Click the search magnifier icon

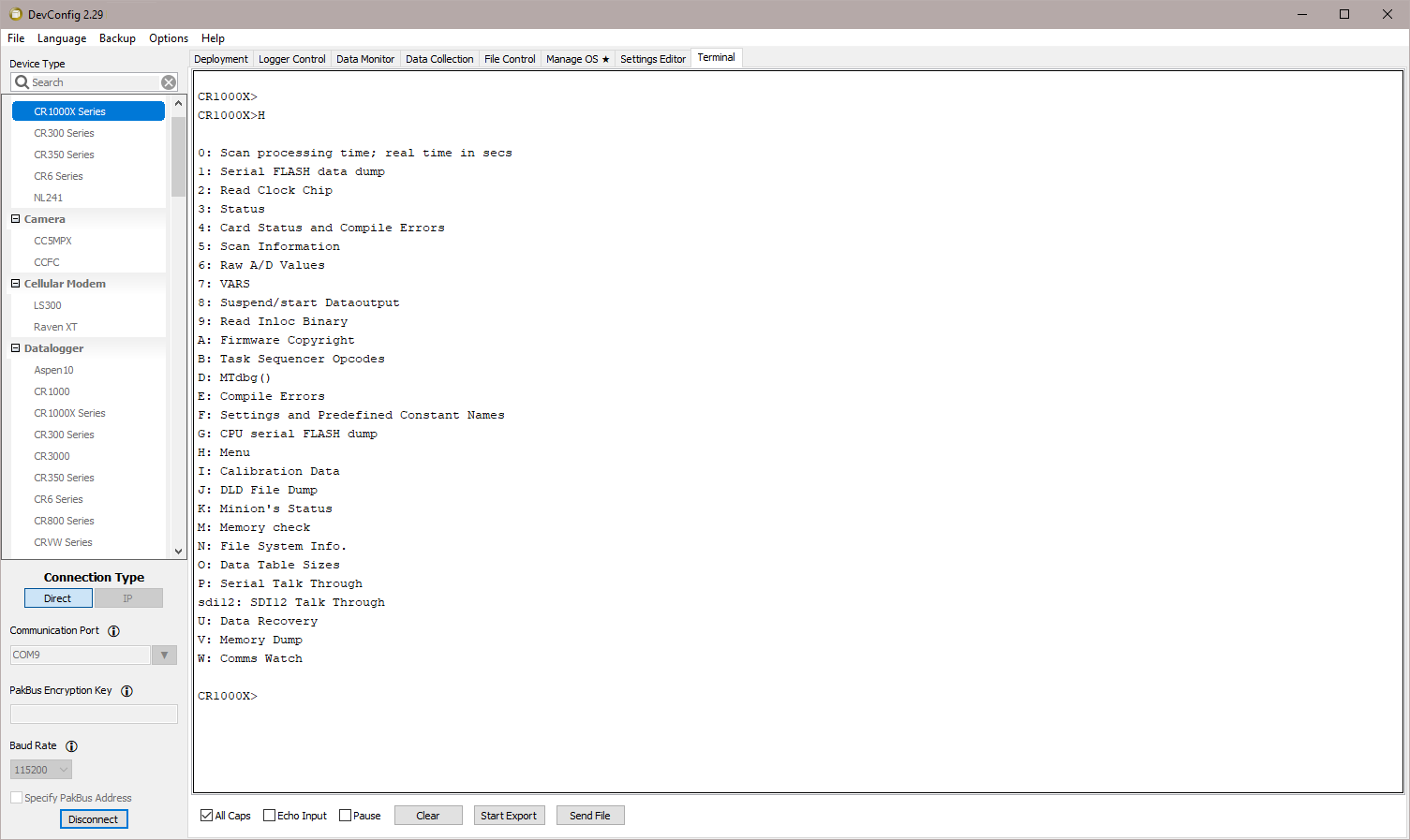pos(22,82)
